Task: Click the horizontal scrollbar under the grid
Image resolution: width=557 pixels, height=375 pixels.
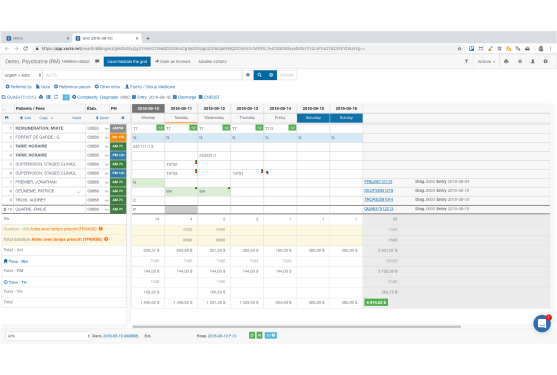Action: (x=297, y=326)
